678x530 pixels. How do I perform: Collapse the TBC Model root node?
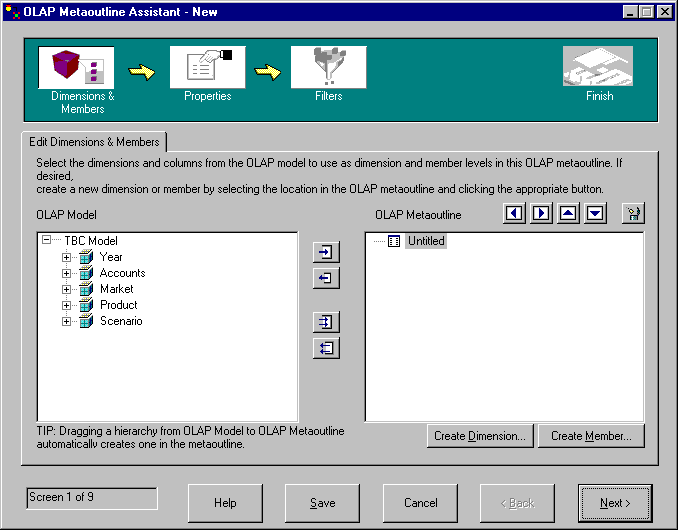click(x=46, y=239)
